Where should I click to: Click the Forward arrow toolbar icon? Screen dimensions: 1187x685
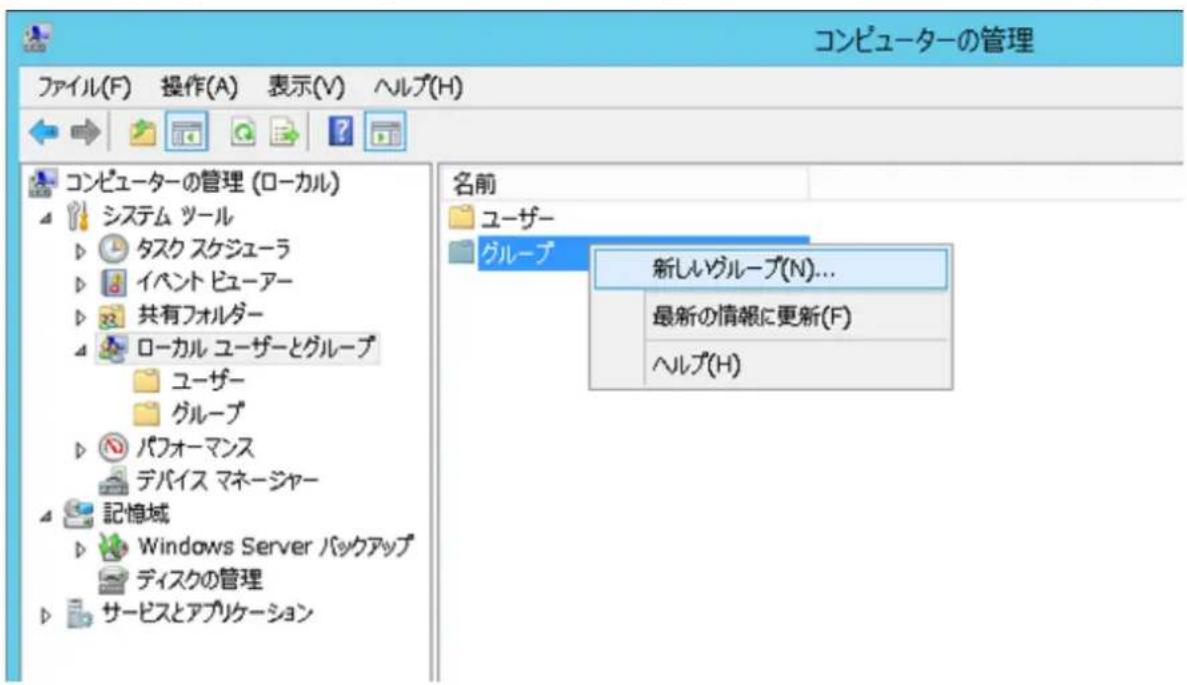(85, 132)
